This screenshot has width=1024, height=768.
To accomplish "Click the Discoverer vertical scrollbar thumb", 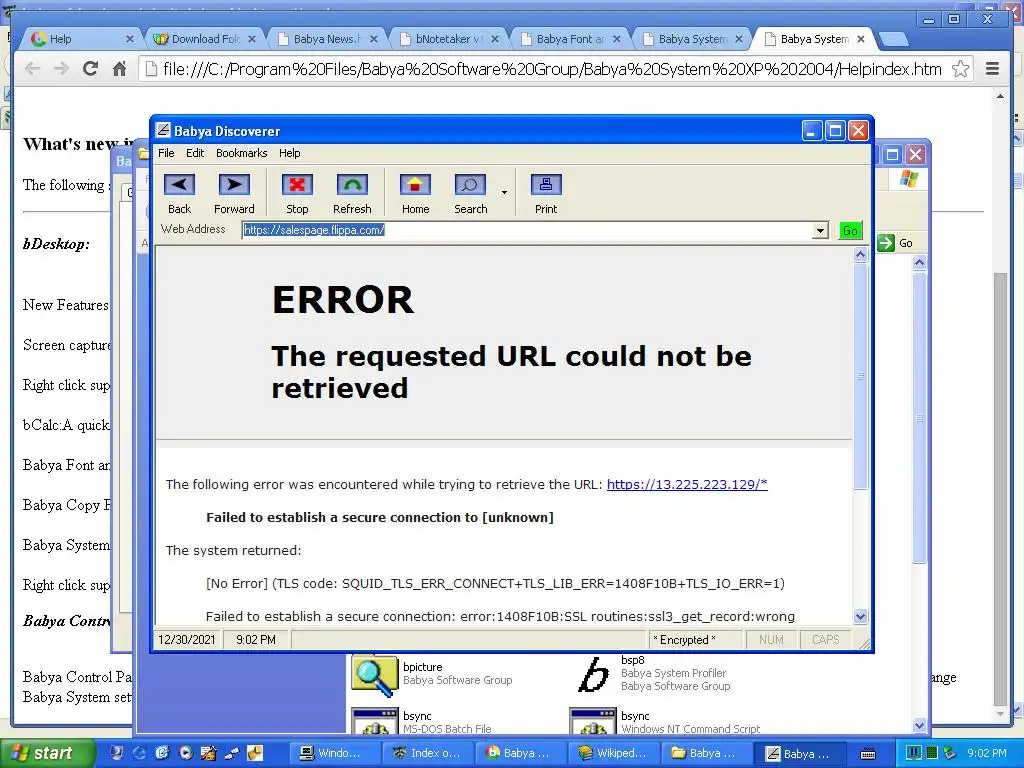I will tap(860, 376).
